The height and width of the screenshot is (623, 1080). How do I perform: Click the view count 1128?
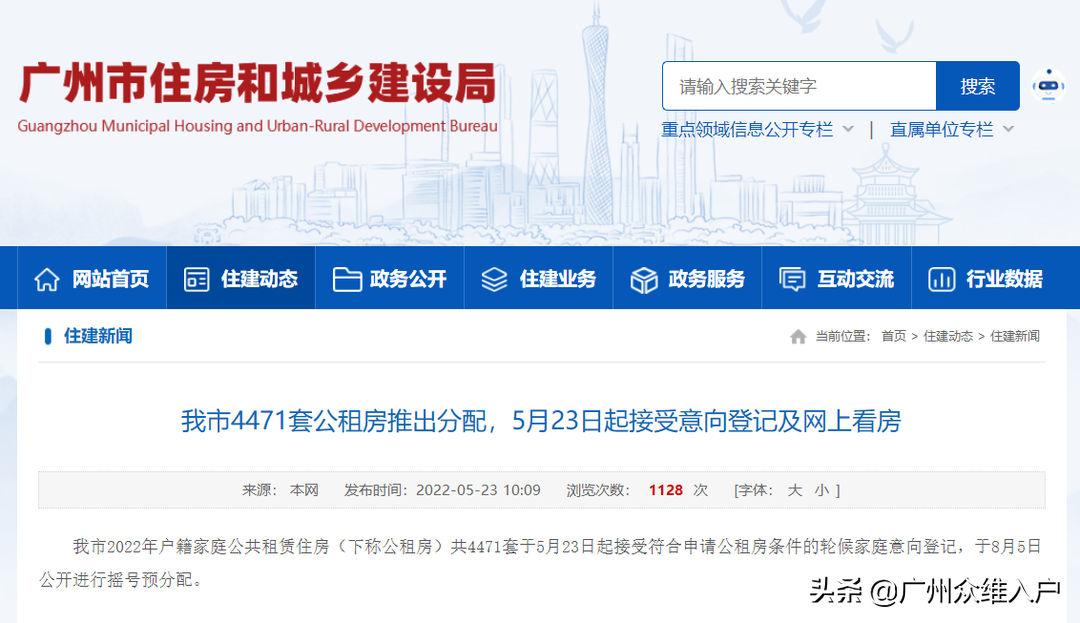click(x=665, y=490)
